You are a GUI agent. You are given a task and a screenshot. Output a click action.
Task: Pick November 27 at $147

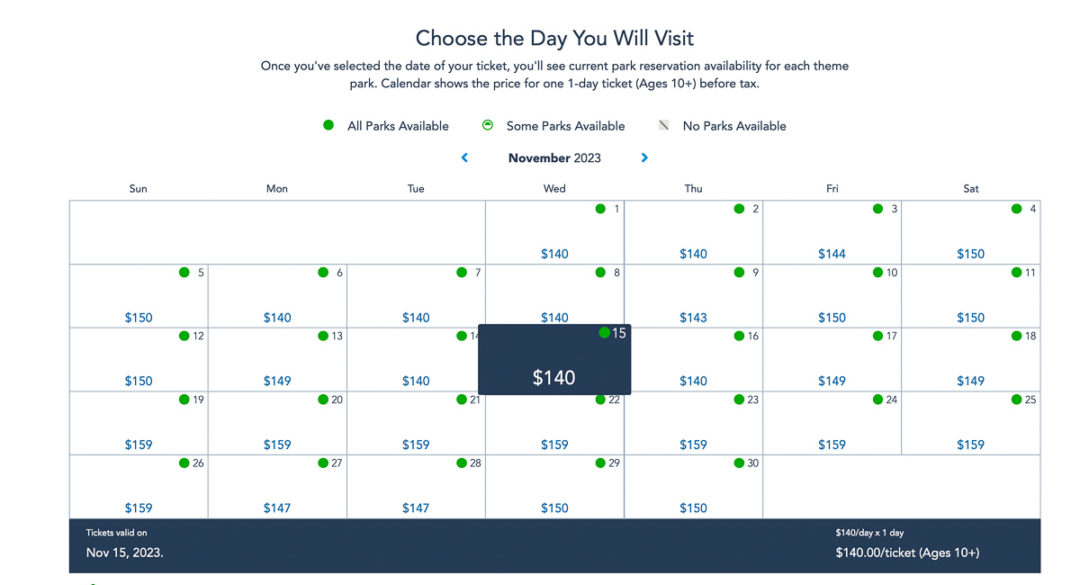(277, 486)
